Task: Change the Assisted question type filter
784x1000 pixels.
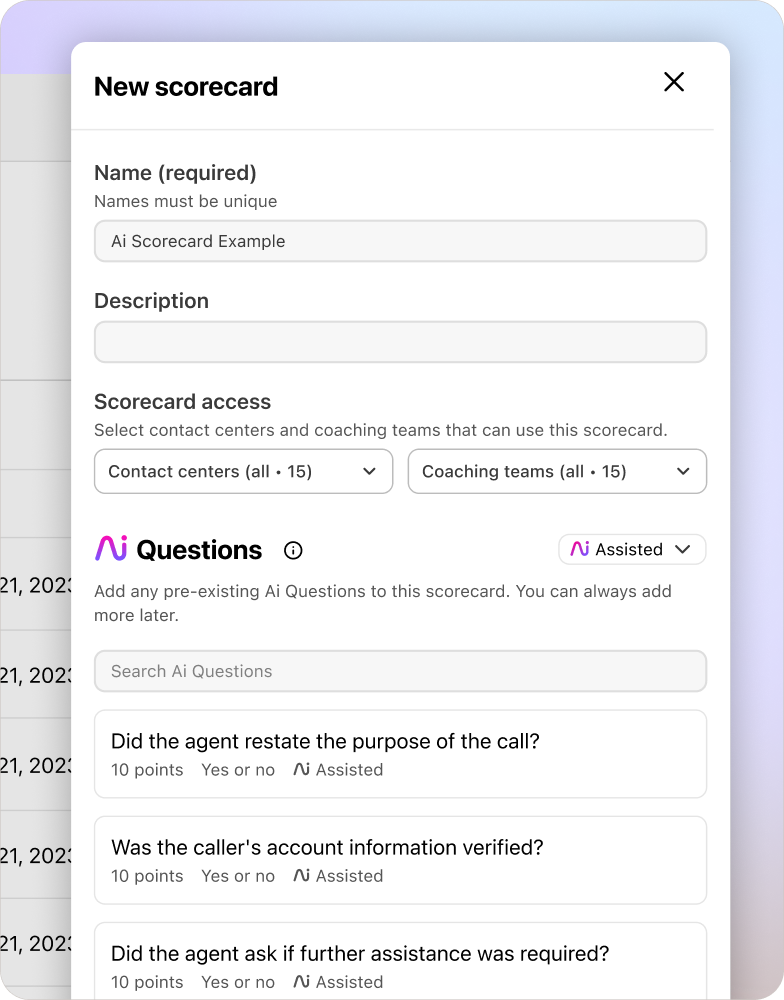Action: click(632, 549)
